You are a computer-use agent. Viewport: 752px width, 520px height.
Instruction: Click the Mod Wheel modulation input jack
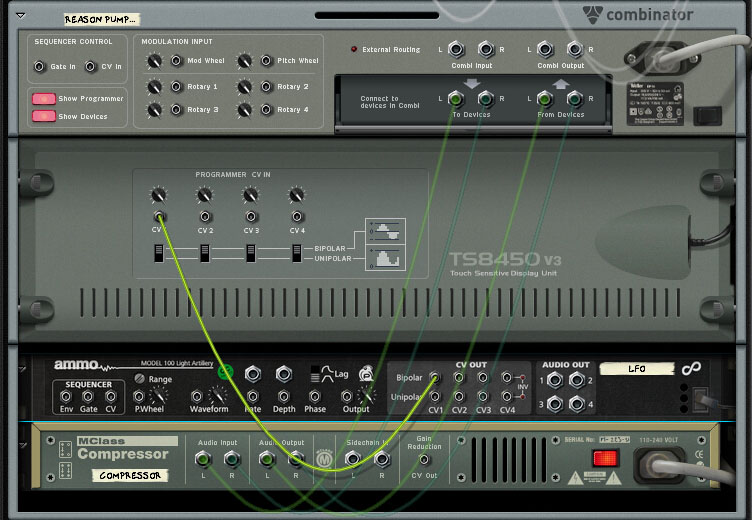pos(176,60)
